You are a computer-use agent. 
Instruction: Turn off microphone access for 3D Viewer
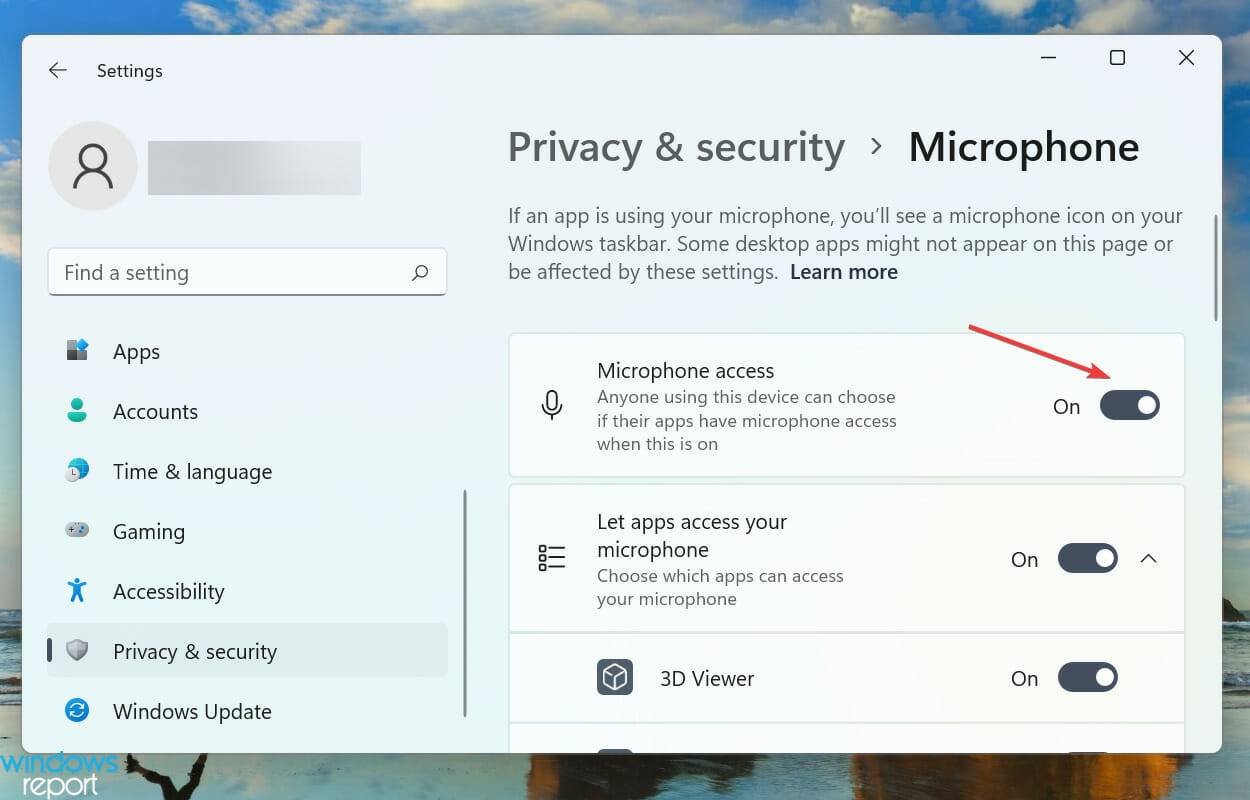point(1088,677)
